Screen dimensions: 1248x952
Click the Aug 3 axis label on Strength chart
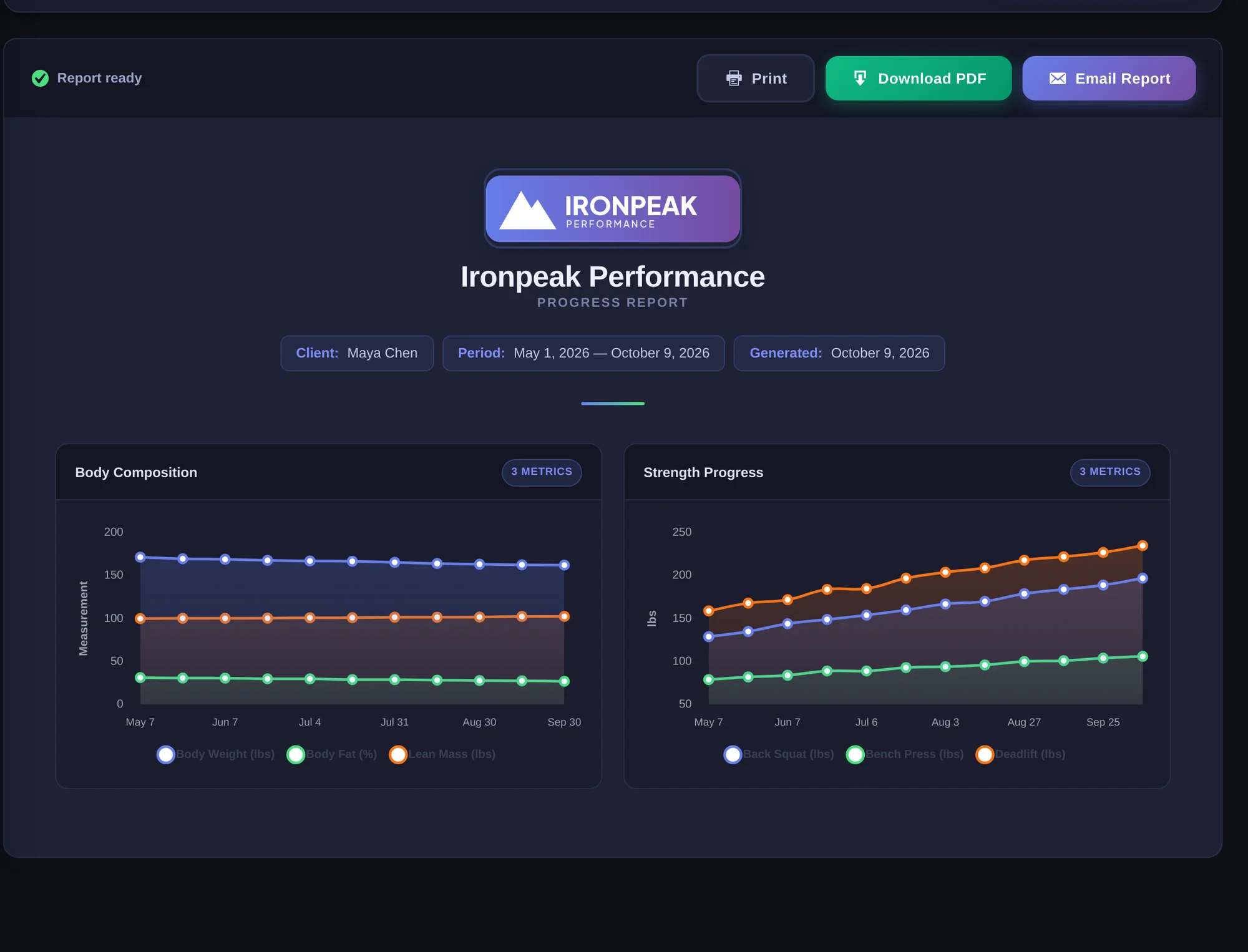(945, 722)
